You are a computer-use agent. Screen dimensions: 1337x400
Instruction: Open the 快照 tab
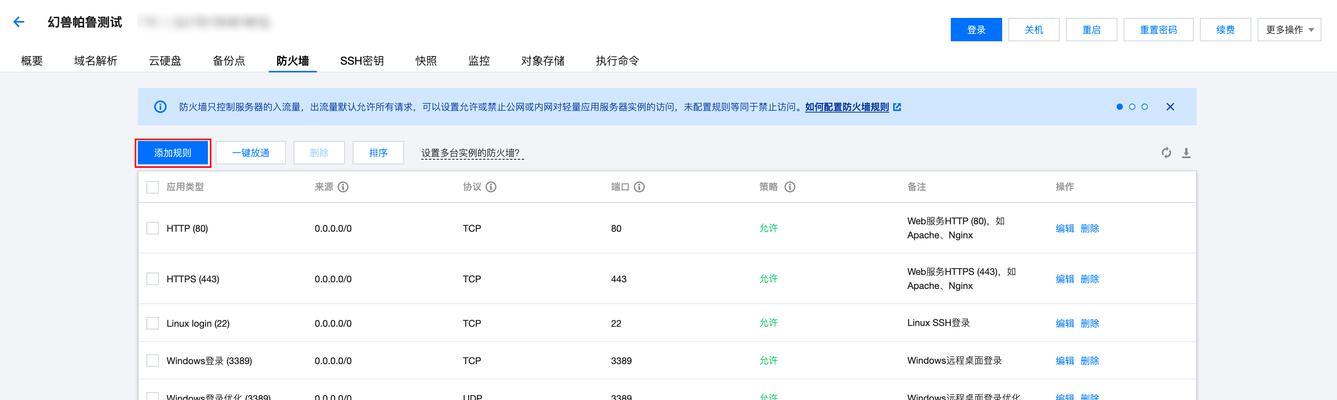426,61
